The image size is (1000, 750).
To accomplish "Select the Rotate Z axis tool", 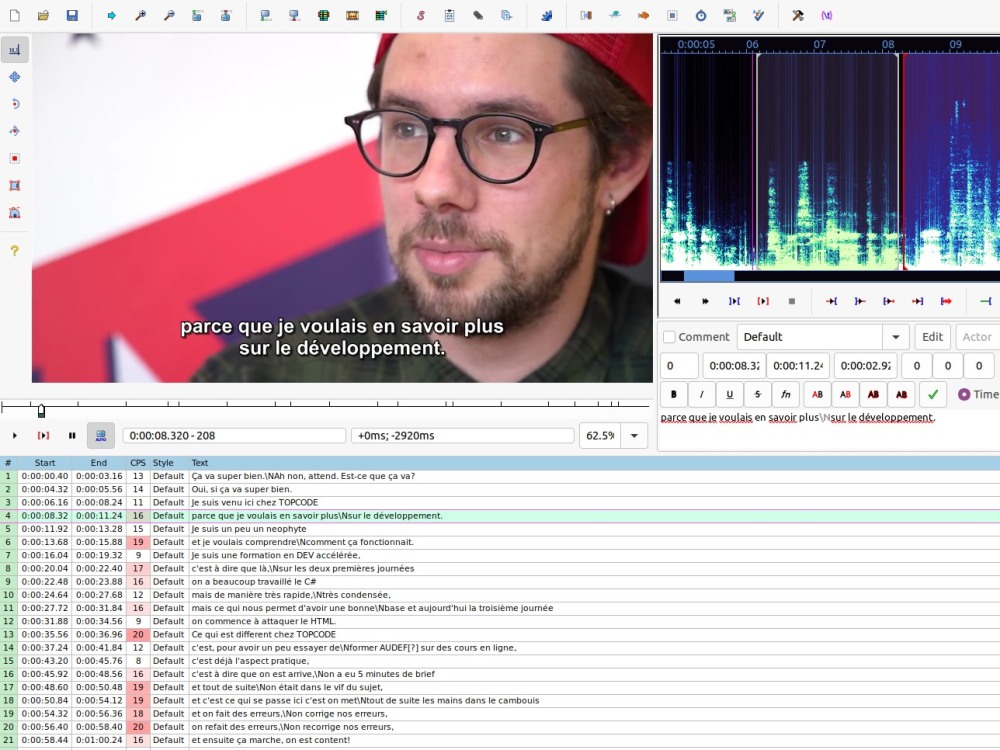I will (x=15, y=104).
